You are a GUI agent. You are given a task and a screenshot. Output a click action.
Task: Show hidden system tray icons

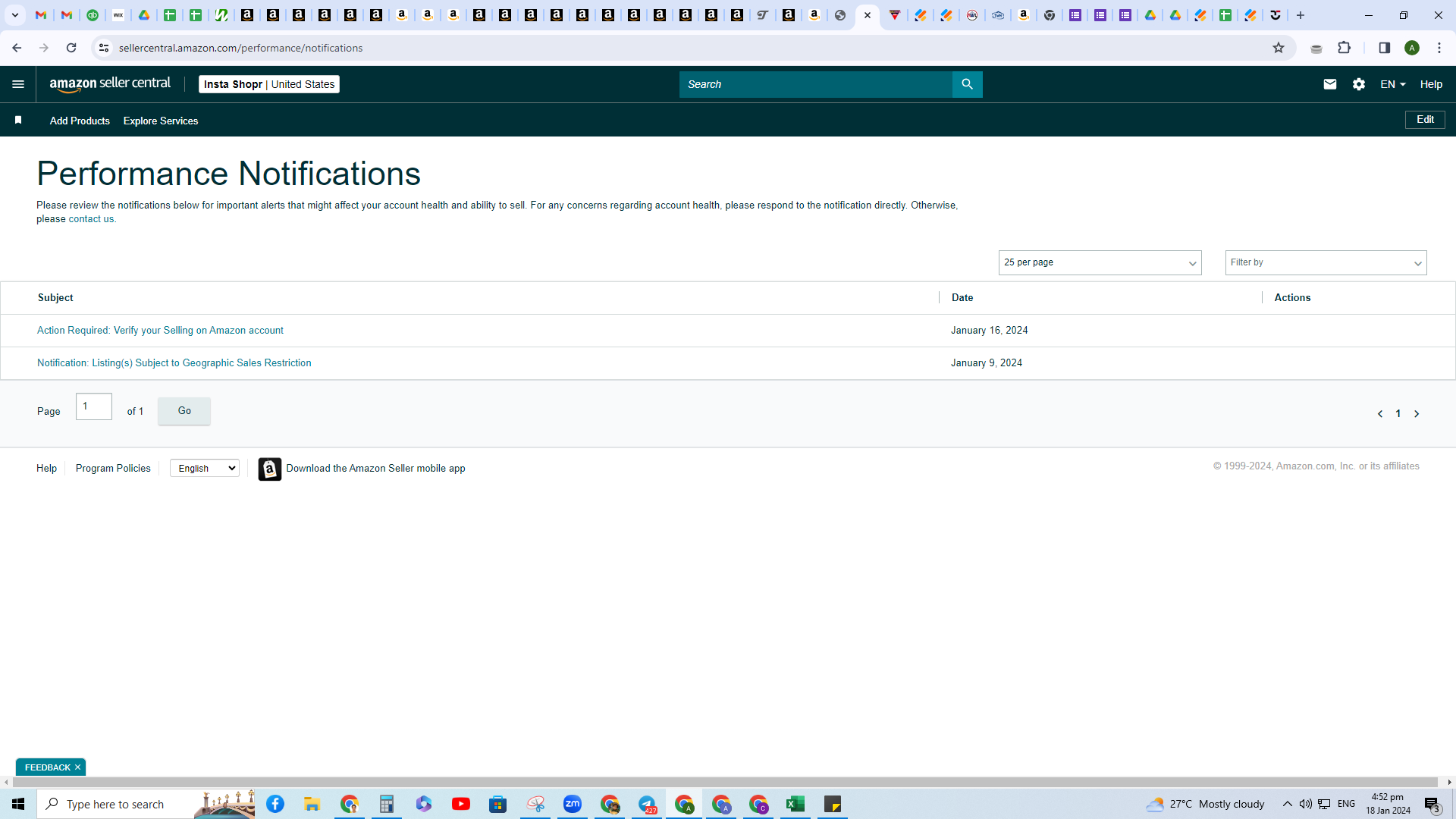[x=1287, y=804]
